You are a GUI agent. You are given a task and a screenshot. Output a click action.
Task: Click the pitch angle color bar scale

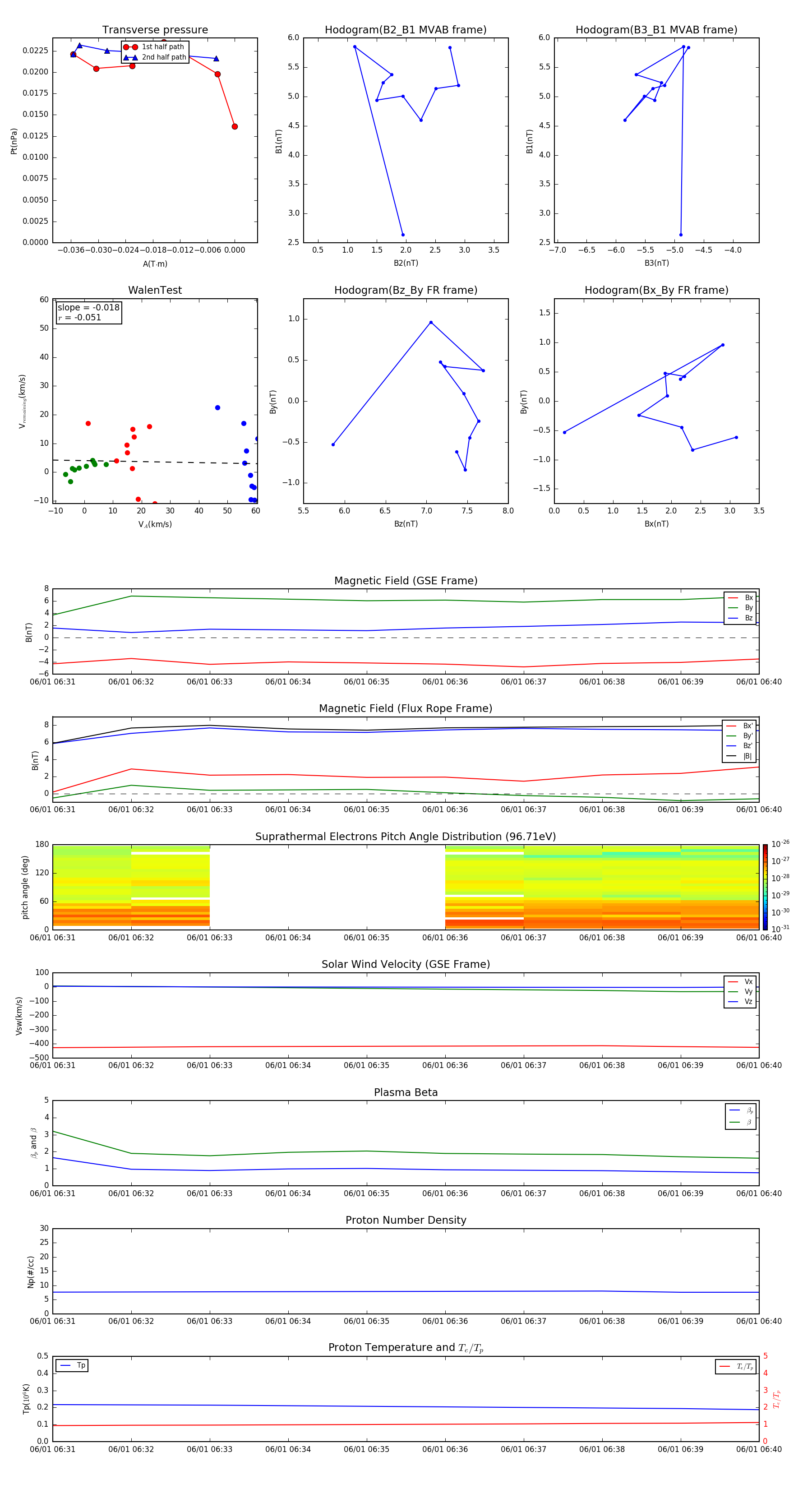pyautogui.click(x=765, y=887)
